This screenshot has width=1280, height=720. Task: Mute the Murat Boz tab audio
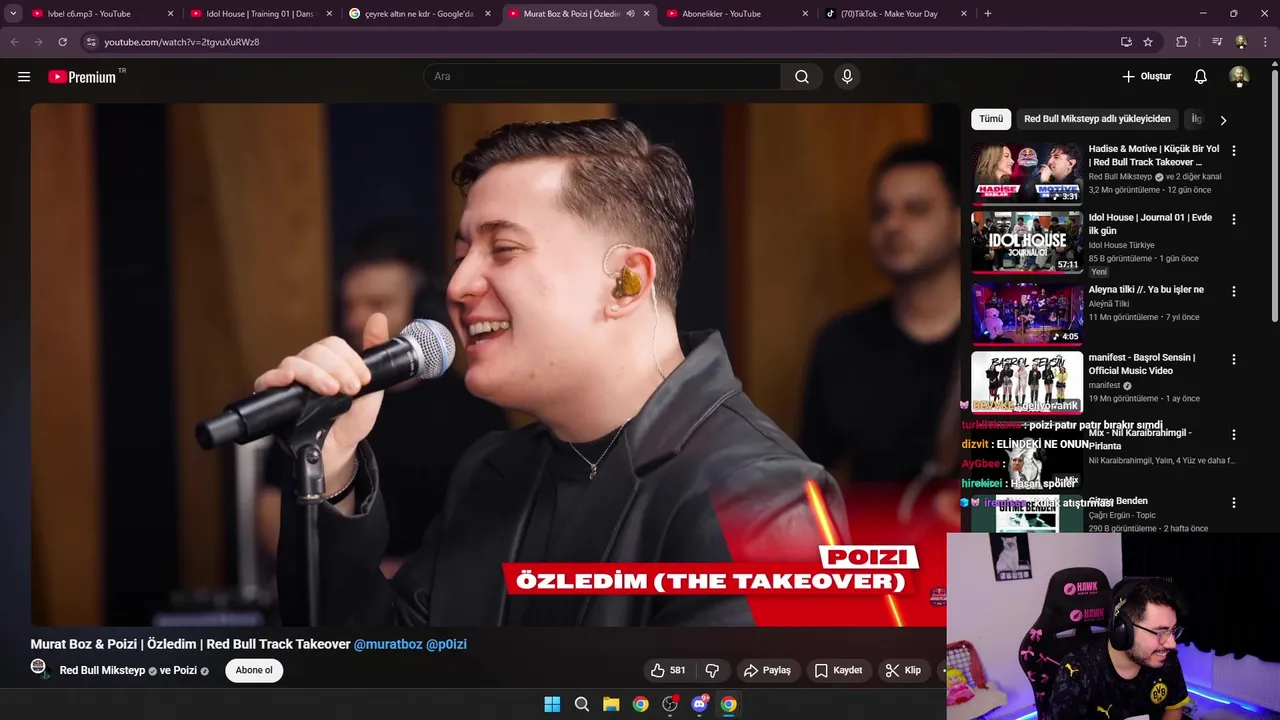pyautogui.click(x=630, y=13)
